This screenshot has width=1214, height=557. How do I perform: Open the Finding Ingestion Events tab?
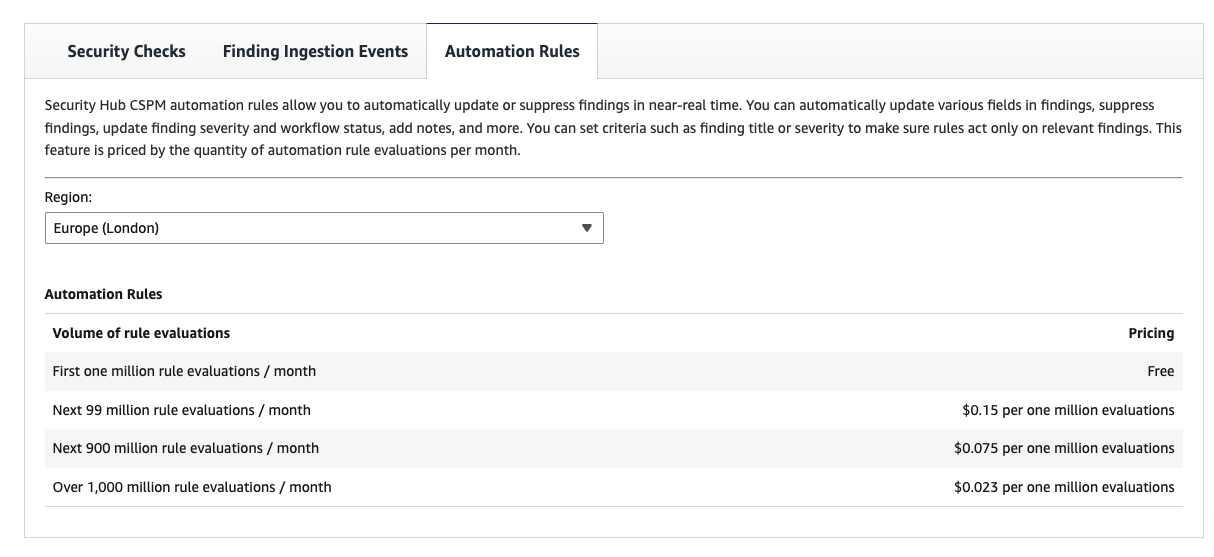(315, 51)
